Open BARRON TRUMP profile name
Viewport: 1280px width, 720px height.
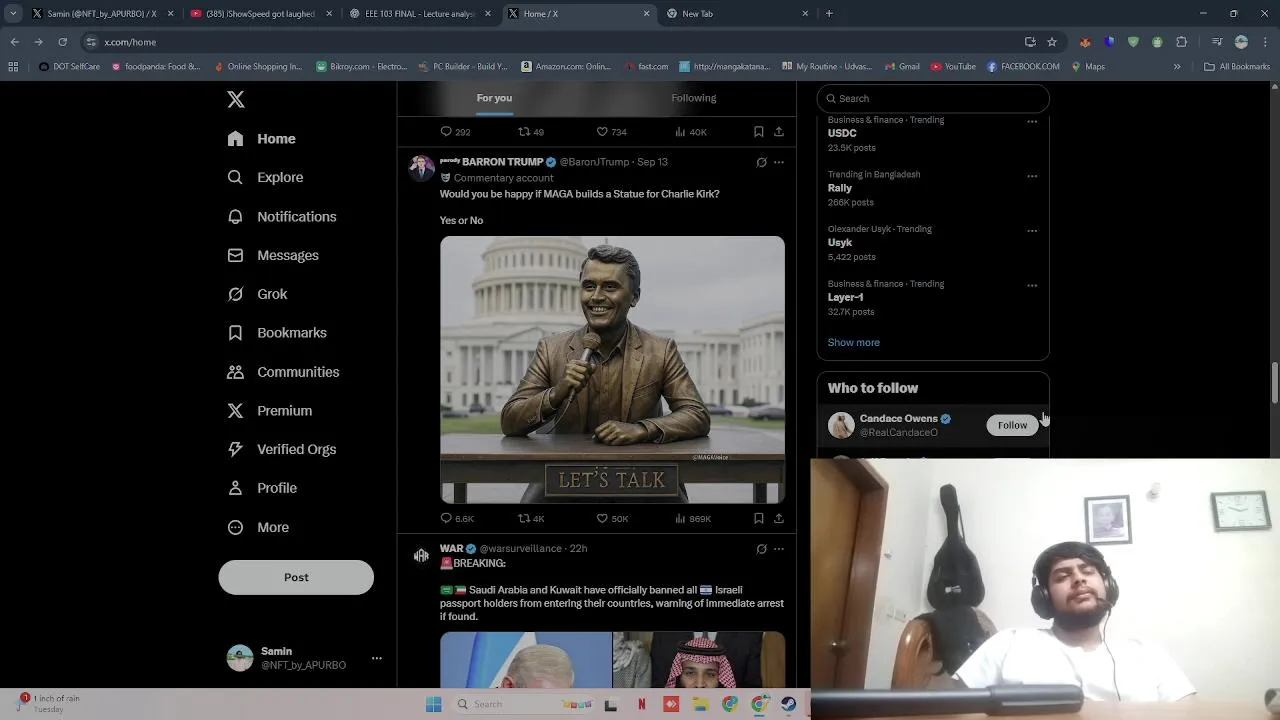click(x=502, y=162)
